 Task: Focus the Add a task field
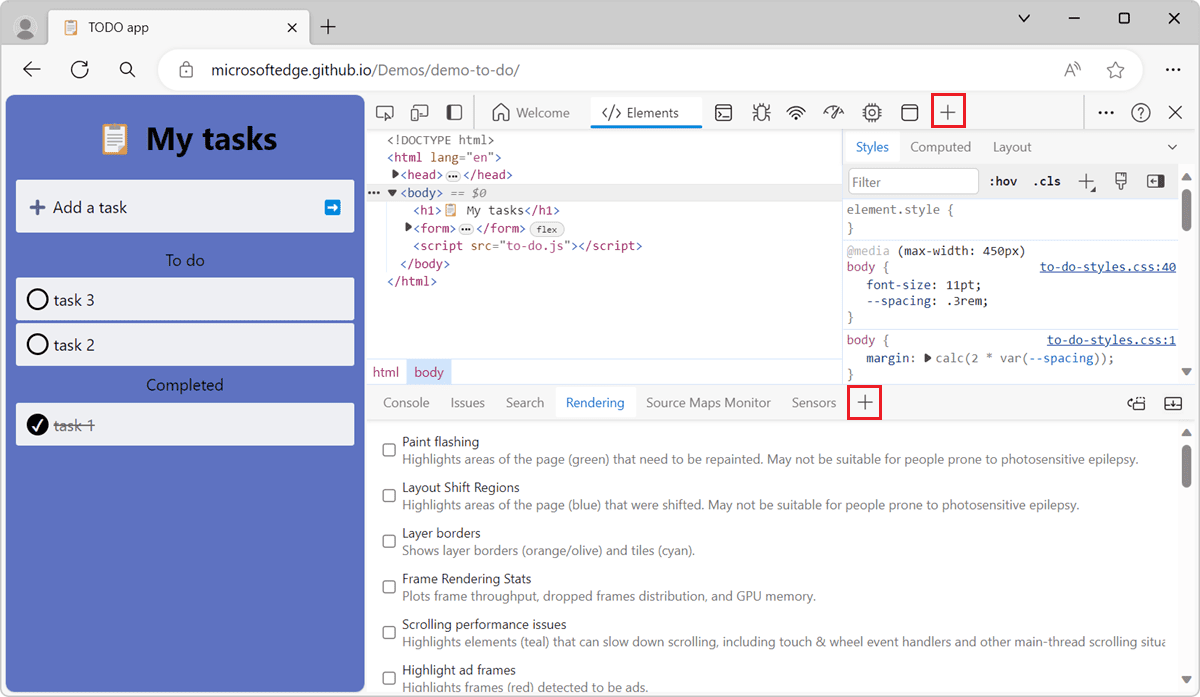(185, 207)
